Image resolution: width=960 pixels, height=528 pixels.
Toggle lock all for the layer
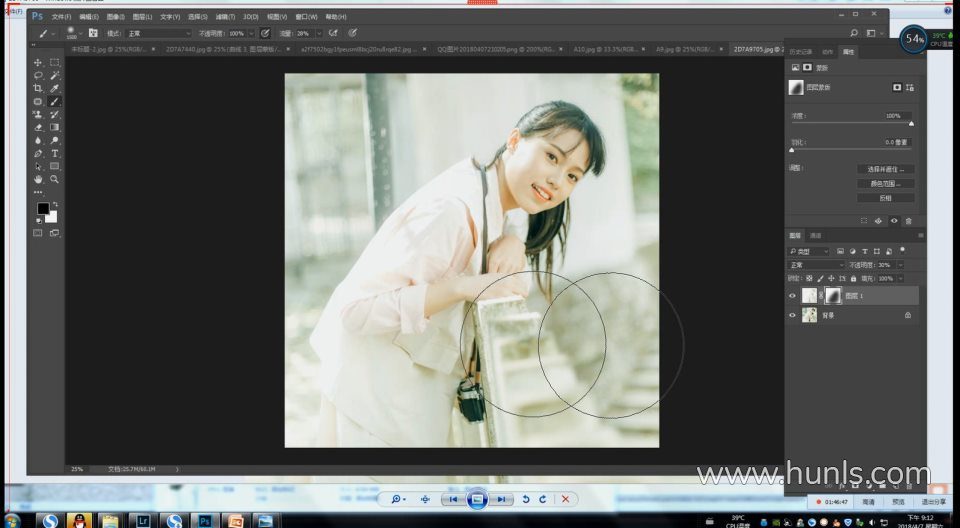[853, 279]
